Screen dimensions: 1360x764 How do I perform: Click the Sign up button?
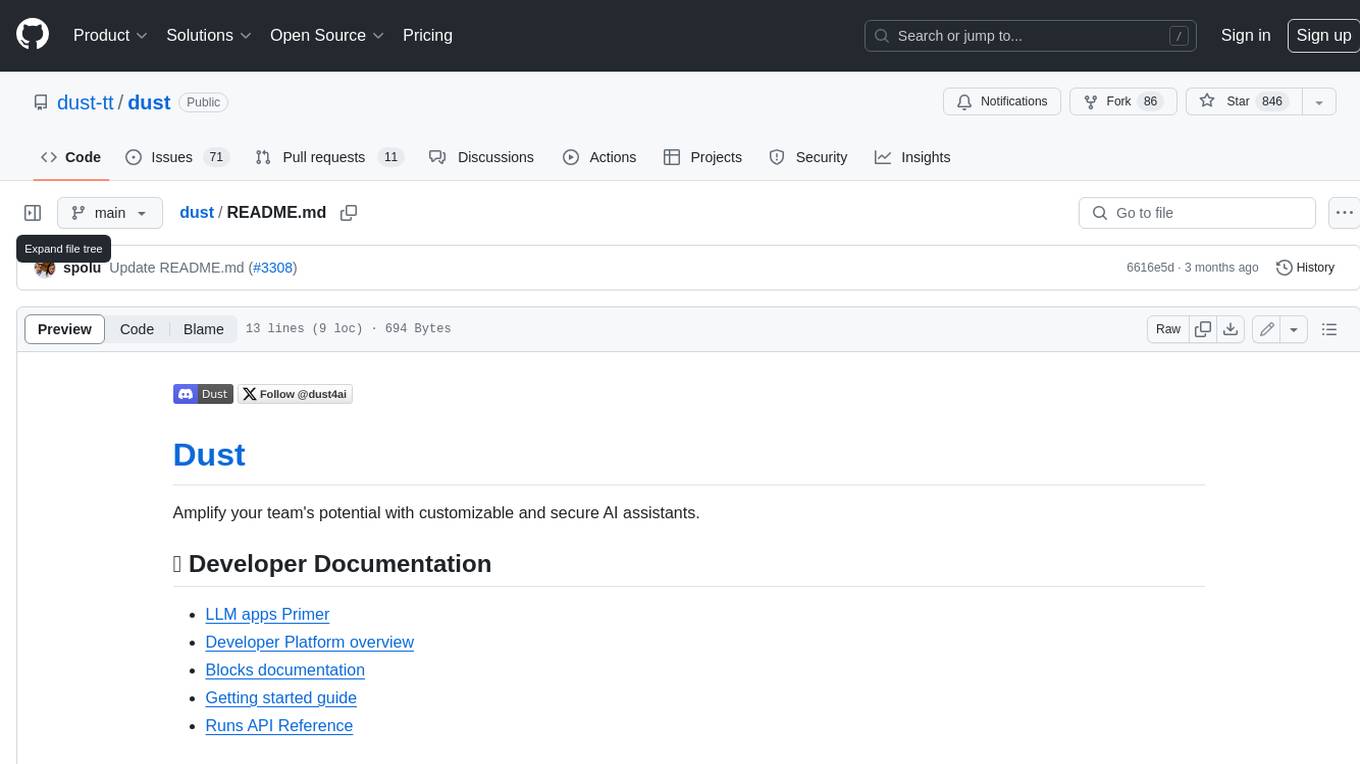coord(1323,35)
